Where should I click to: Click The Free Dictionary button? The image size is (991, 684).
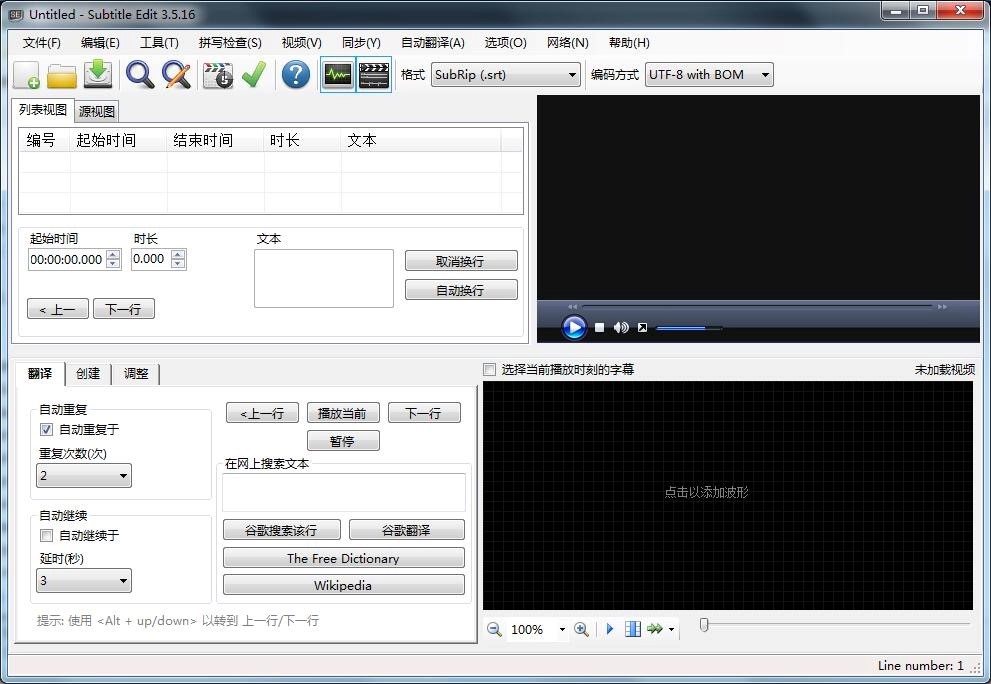click(343, 557)
